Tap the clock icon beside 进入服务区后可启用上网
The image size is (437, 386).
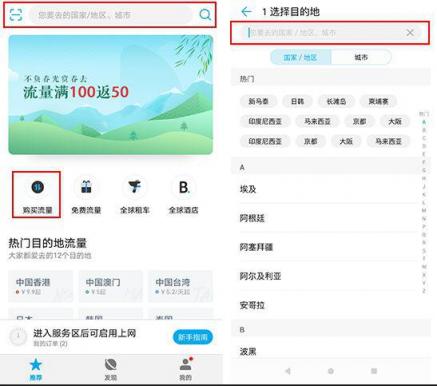click(x=18, y=337)
